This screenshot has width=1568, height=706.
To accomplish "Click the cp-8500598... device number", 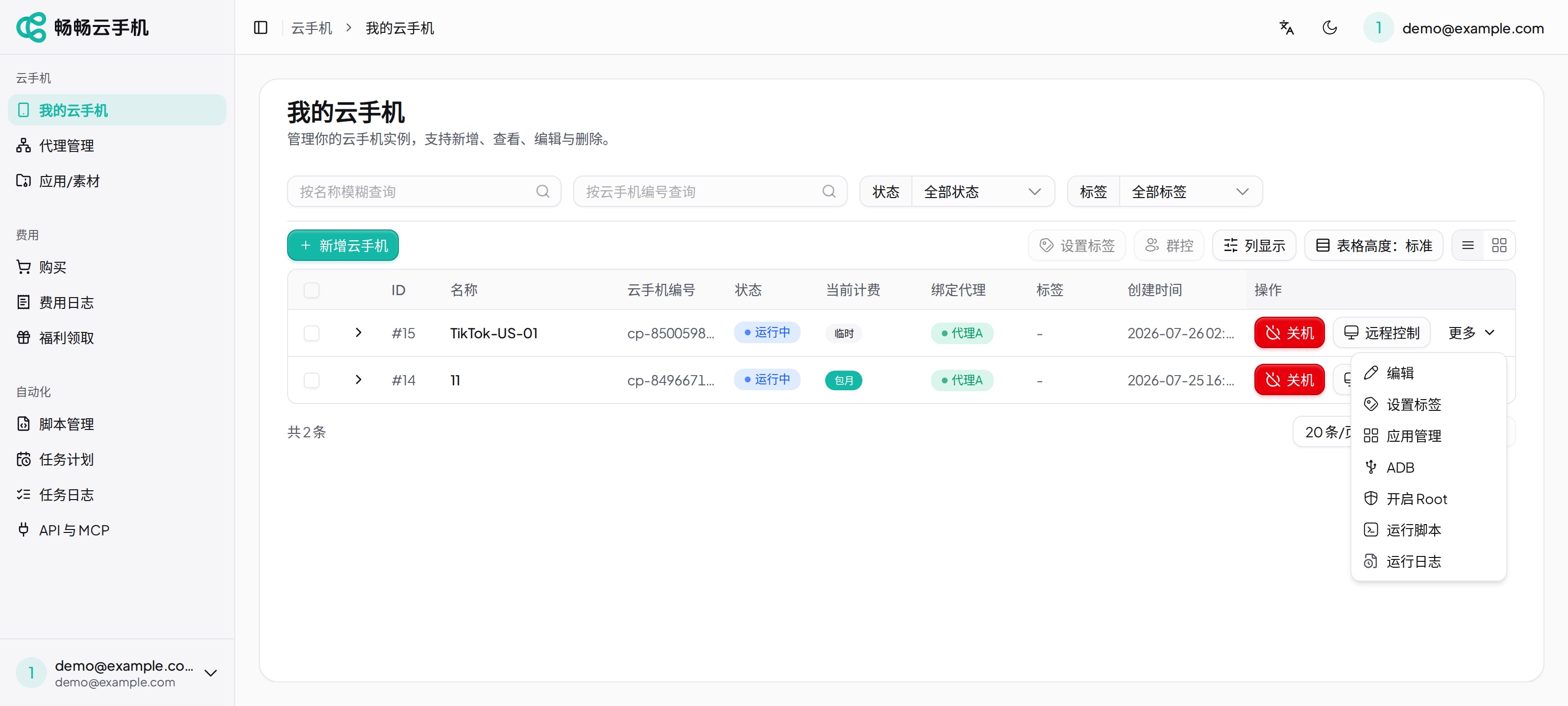I will [671, 333].
